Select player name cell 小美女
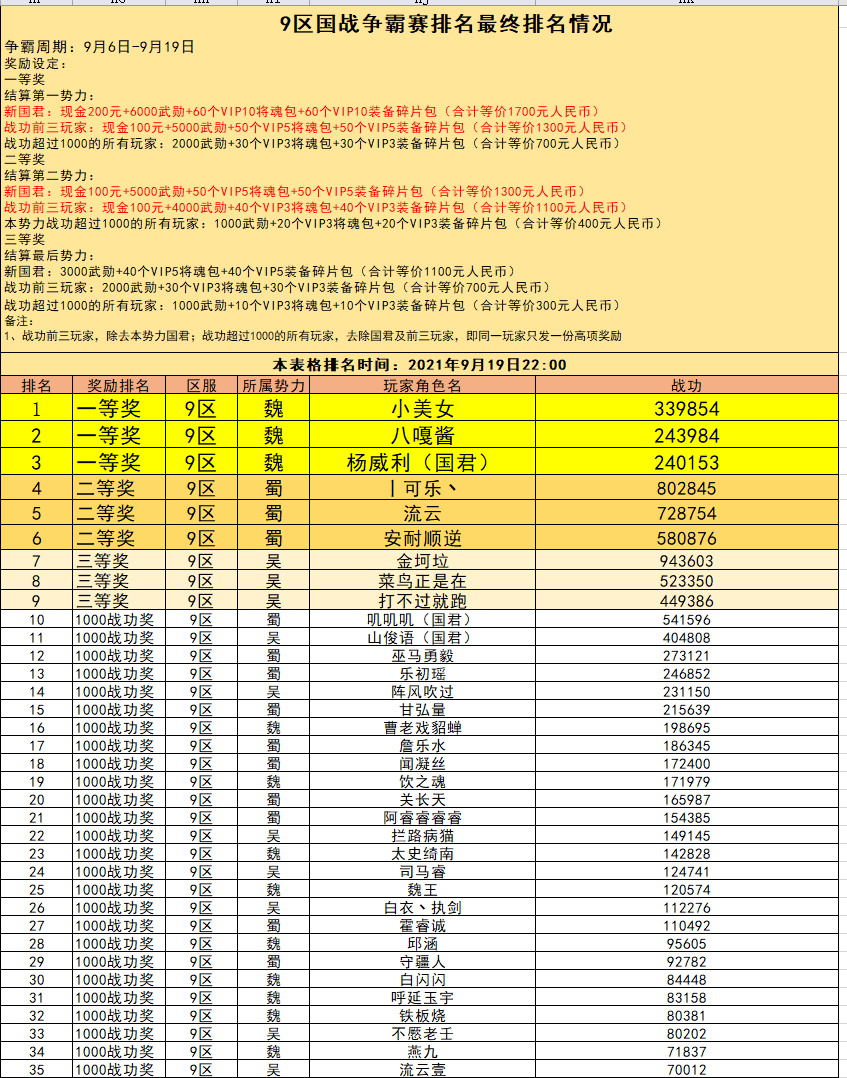Screen dimensions: 847x1078 pyautogui.click(x=422, y=408)
